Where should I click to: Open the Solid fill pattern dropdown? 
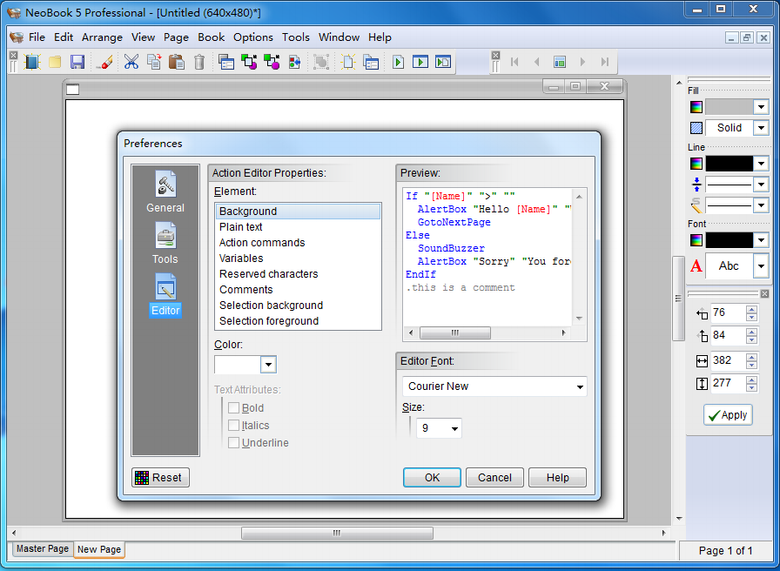pyautogui.click(x=760, y=128)
